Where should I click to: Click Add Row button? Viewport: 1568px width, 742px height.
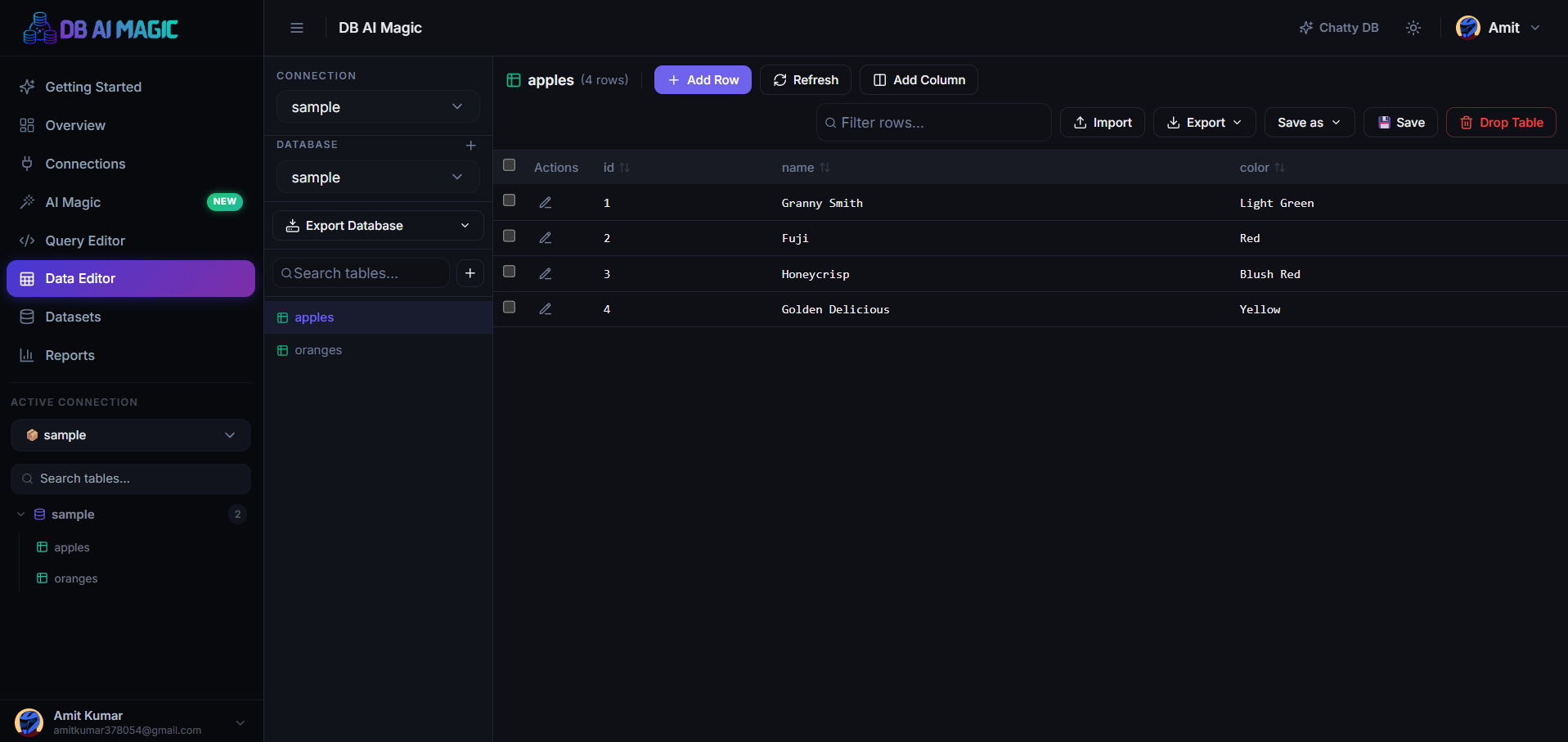pos(703,80)
